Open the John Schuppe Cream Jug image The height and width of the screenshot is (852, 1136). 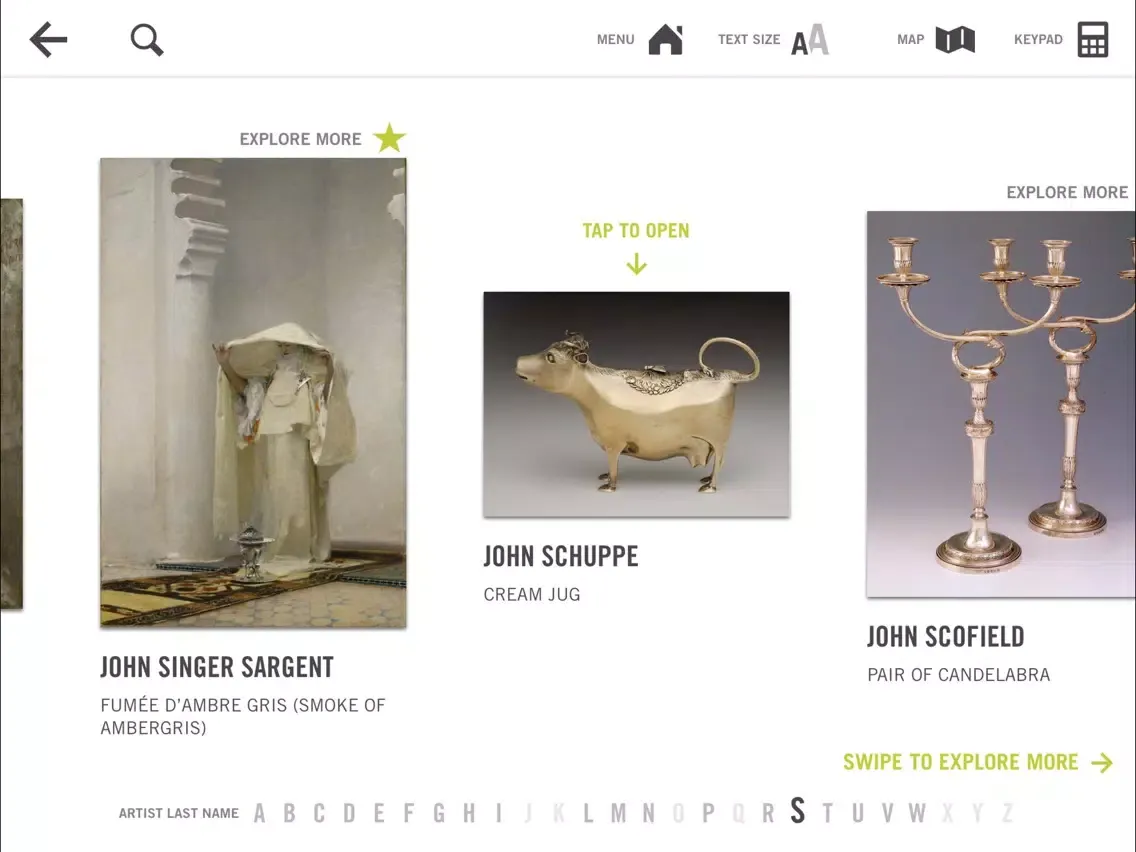point(636,404)
